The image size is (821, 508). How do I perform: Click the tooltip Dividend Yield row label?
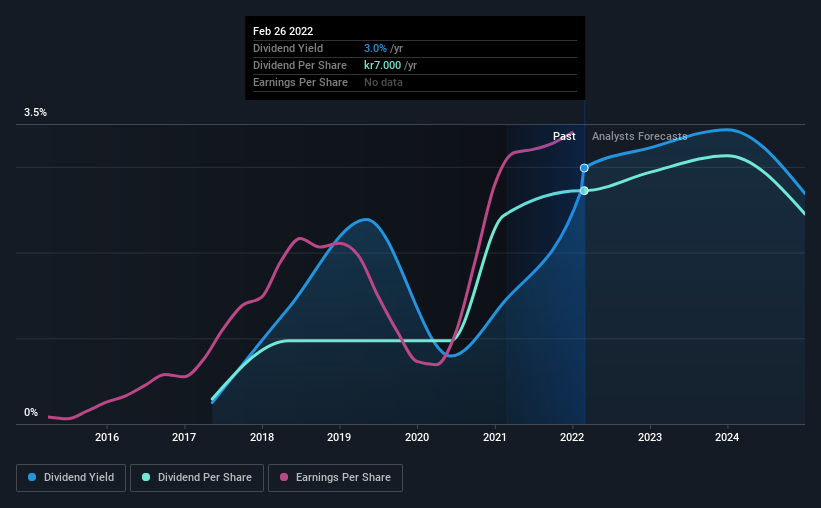point(288,48)
